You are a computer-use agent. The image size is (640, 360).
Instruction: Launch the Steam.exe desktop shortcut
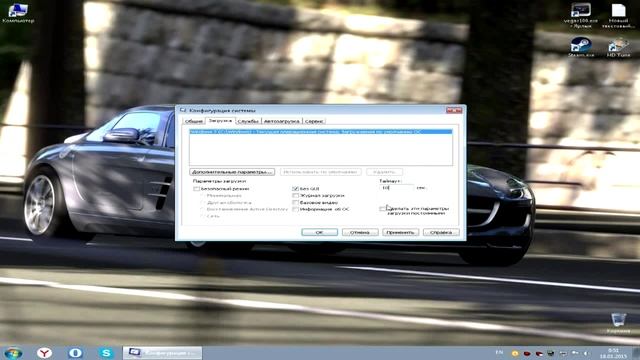pos(581,47)
